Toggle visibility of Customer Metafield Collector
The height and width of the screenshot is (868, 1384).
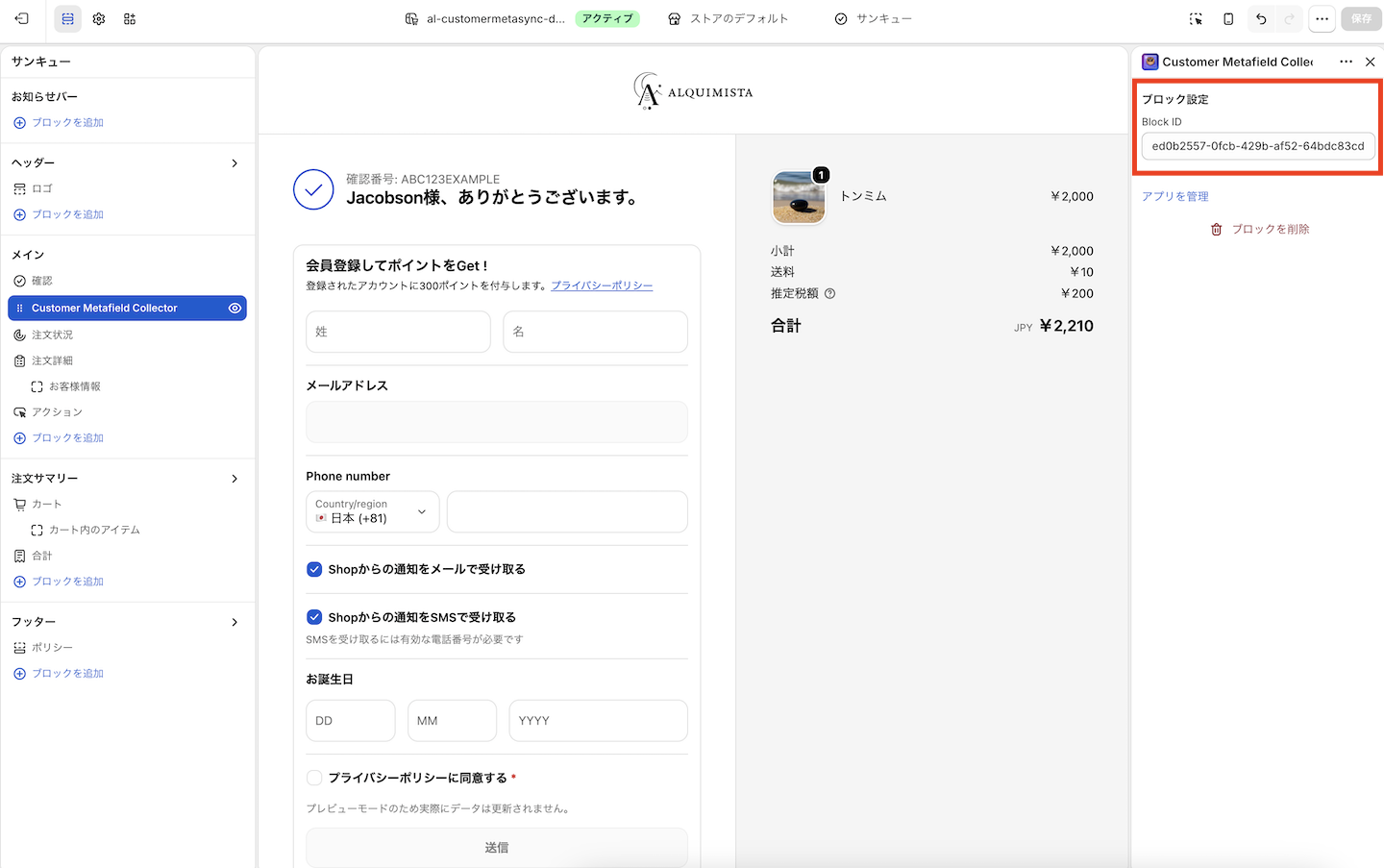pos(235,308)
